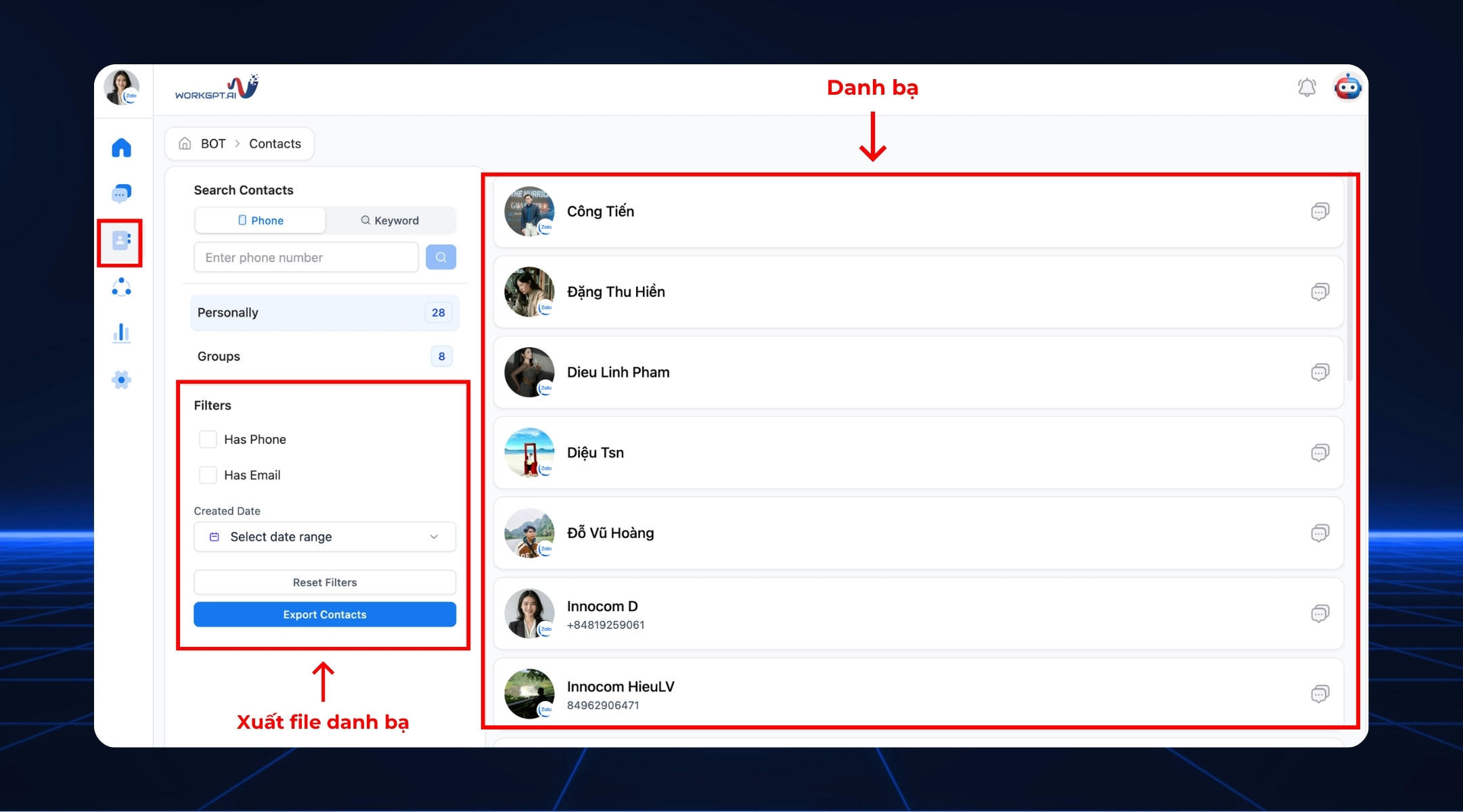The height and width of the screenshot is (812, 1463).
Task: Open the home icon in sidebar
Action: (121, 148)
